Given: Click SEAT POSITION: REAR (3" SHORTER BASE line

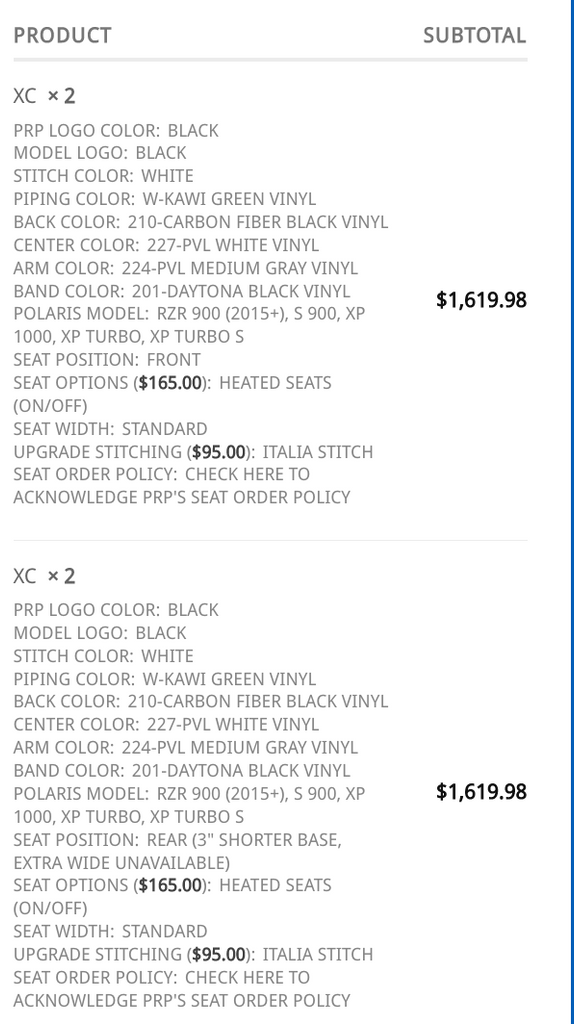Looking at the screenshot, I should [178, 840].
